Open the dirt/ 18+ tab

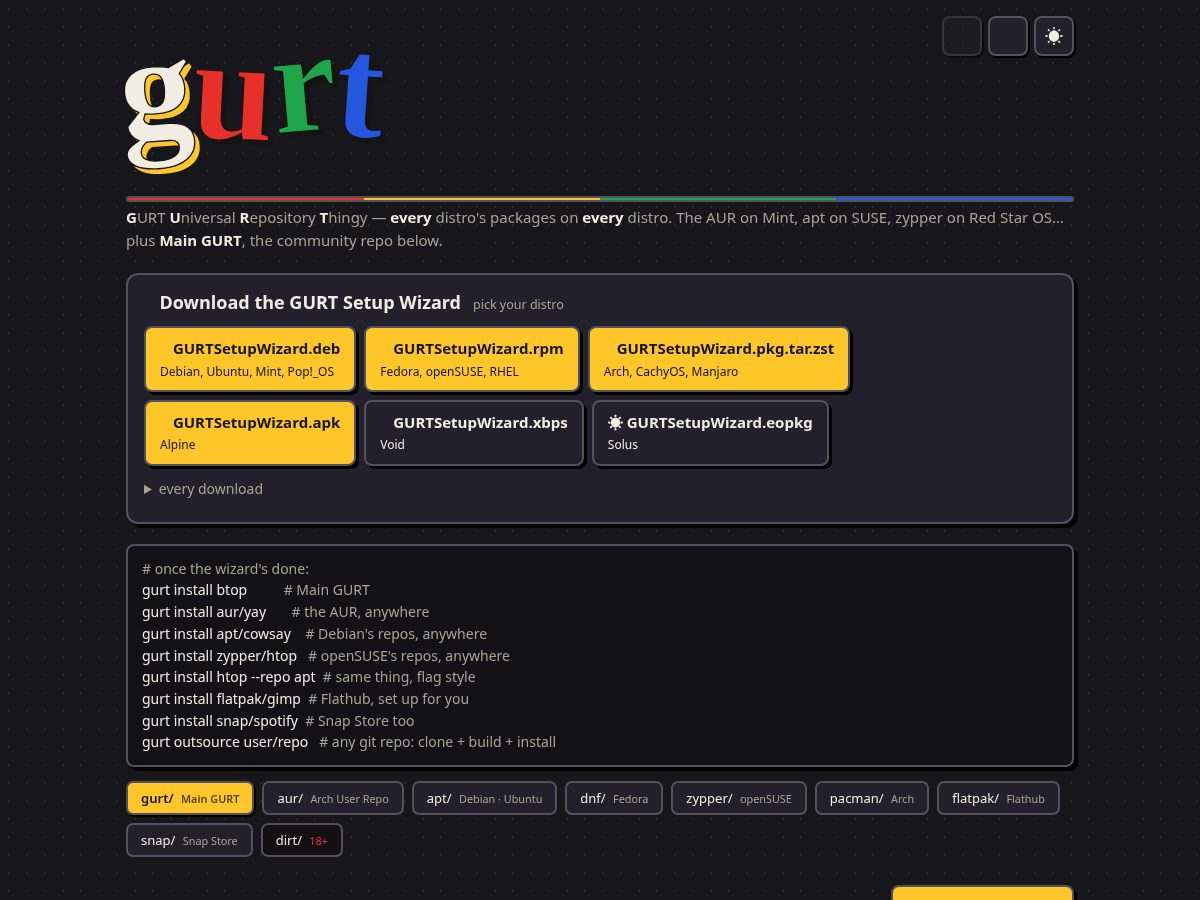point(302,840)
